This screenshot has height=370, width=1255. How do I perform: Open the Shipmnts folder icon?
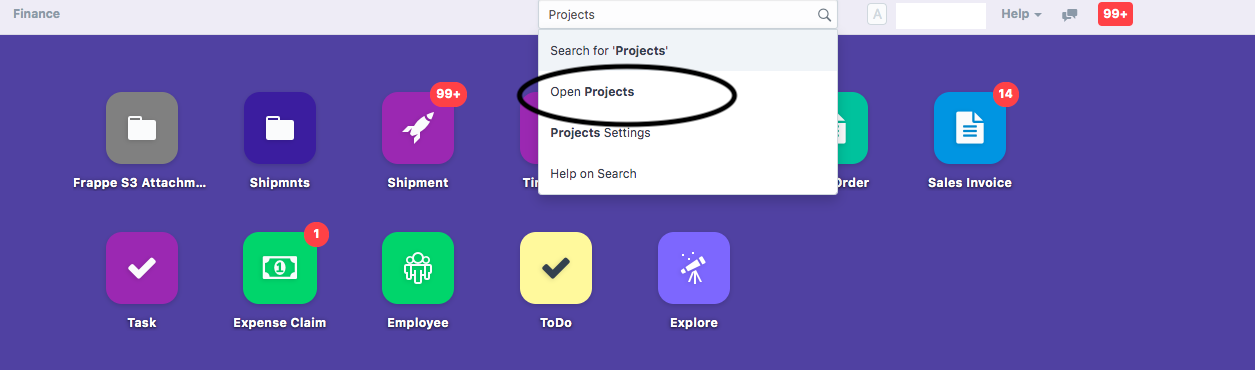pos(280,128)
